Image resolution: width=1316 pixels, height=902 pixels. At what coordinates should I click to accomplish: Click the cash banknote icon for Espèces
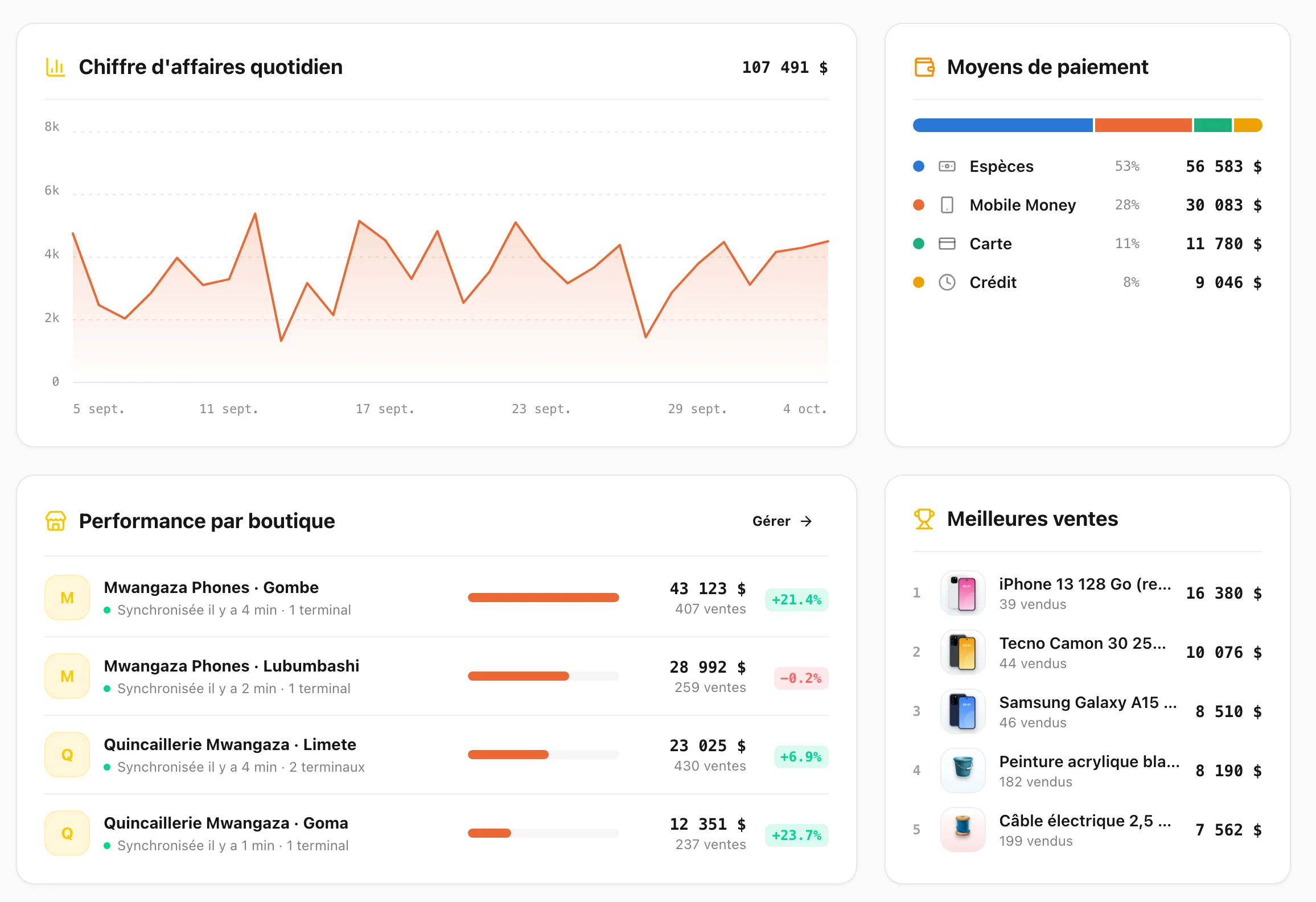pos(947,166)
